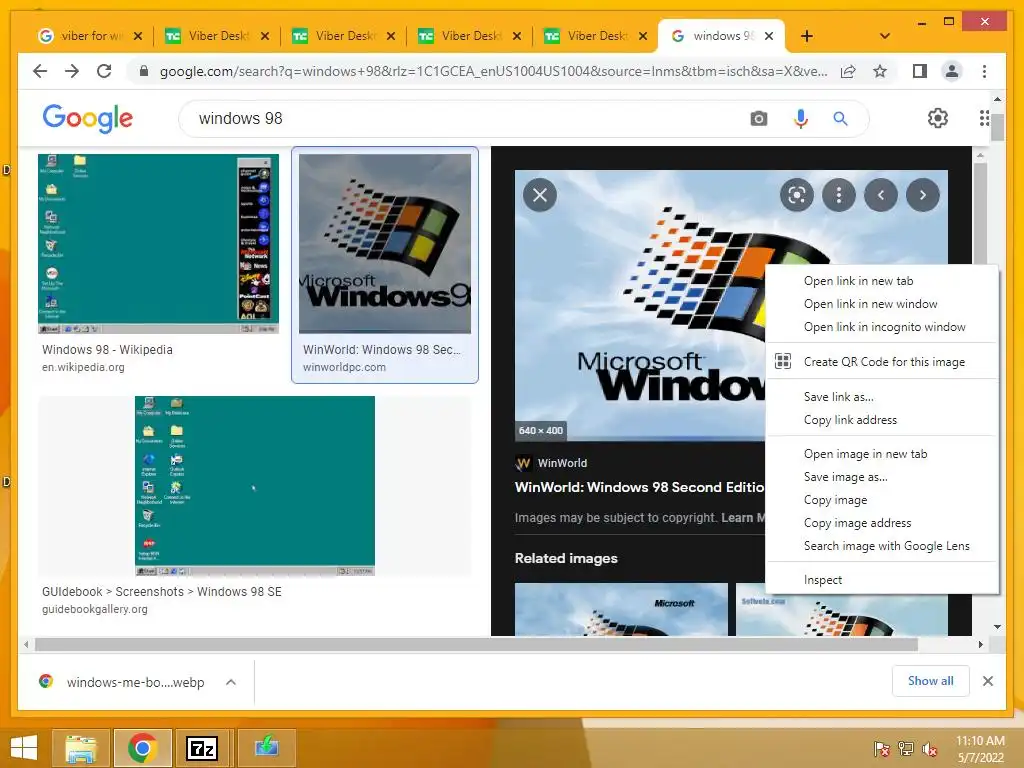Click 'Show all' downloads button
Screen dimensions: 1024x768
(930, 681)
